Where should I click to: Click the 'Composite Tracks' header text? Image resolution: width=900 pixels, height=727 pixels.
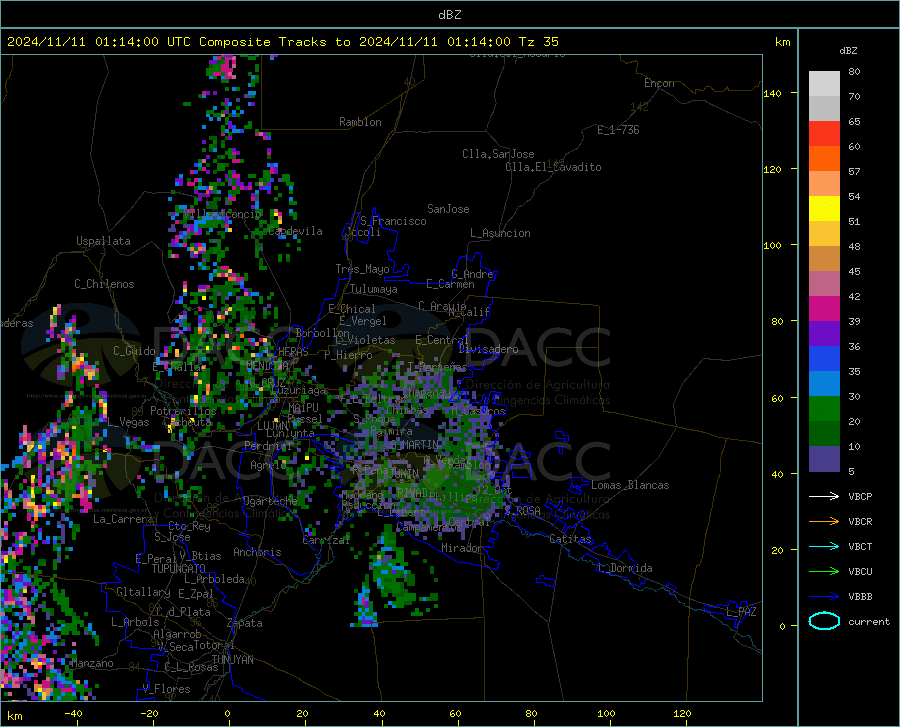[x=263, y=42]
